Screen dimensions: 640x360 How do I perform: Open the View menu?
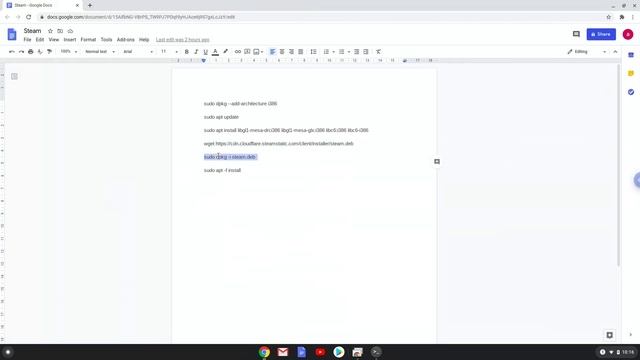pos(54,40)
